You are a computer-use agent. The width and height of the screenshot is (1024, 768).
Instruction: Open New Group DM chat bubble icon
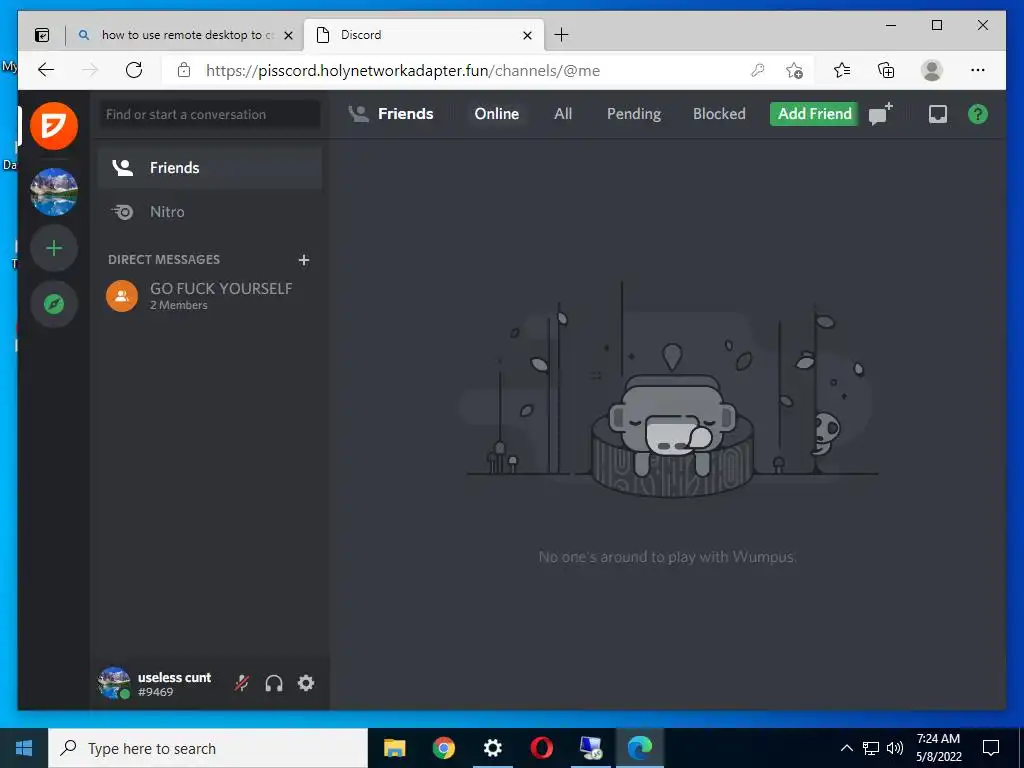(x=880, y=114)
